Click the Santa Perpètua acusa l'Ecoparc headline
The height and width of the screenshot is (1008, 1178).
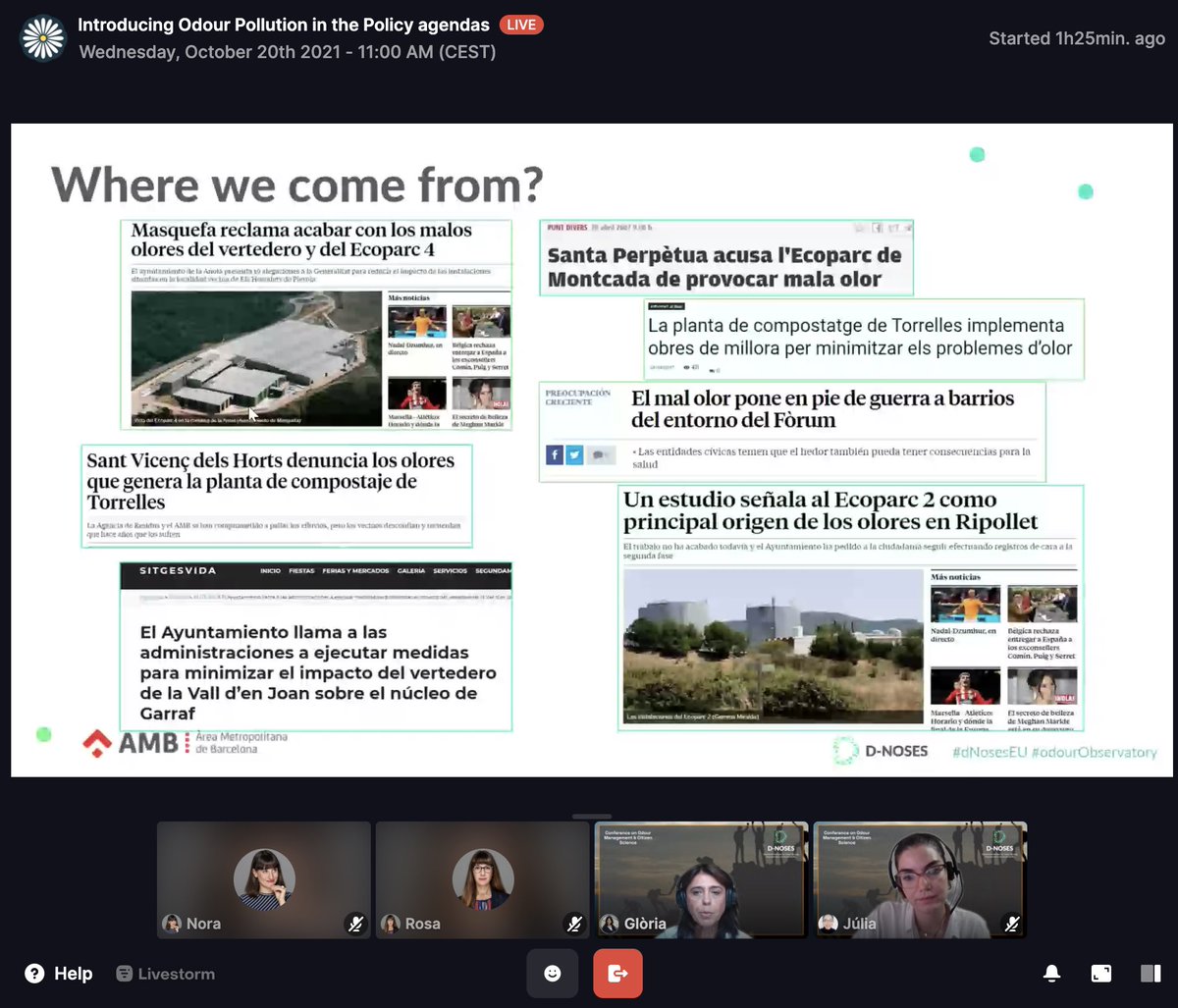(724, 267)
